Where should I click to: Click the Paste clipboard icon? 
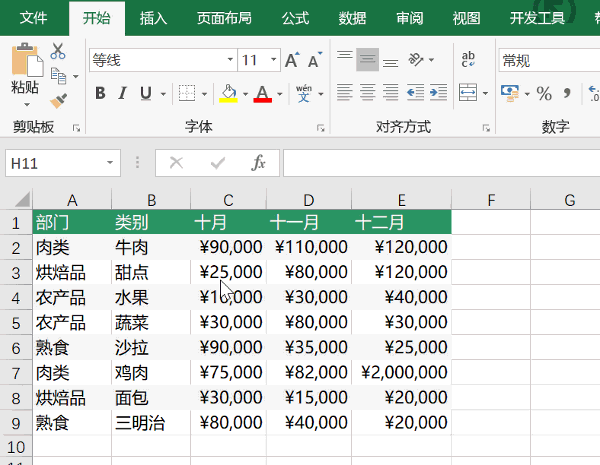[x=27, y=60]
